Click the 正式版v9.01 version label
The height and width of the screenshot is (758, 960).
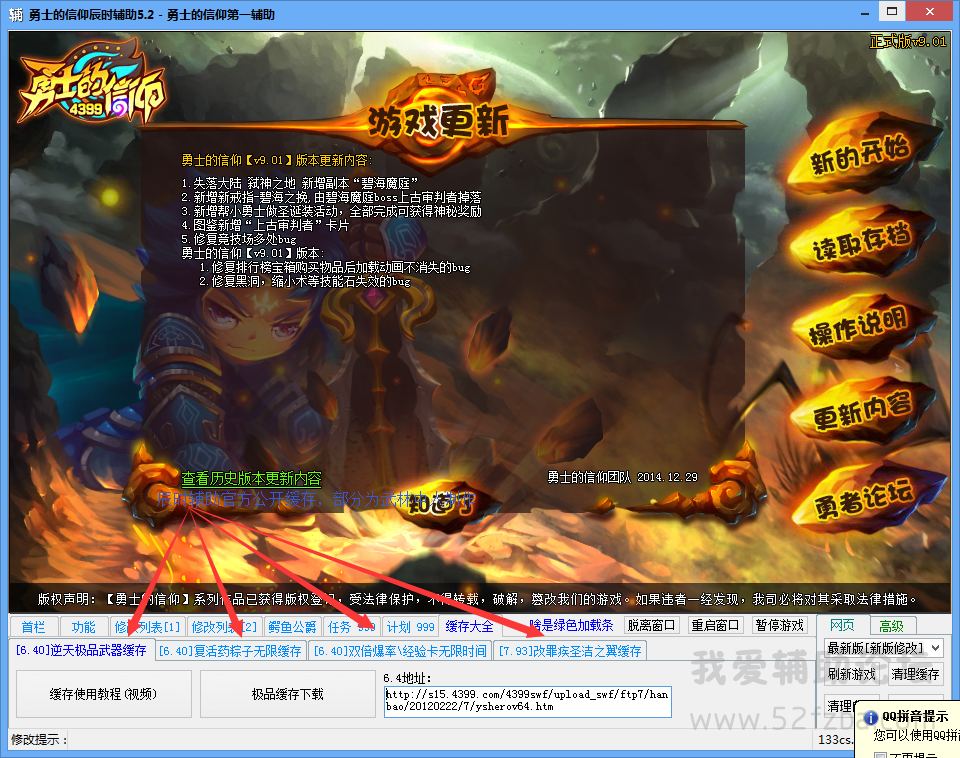[908, 41]
